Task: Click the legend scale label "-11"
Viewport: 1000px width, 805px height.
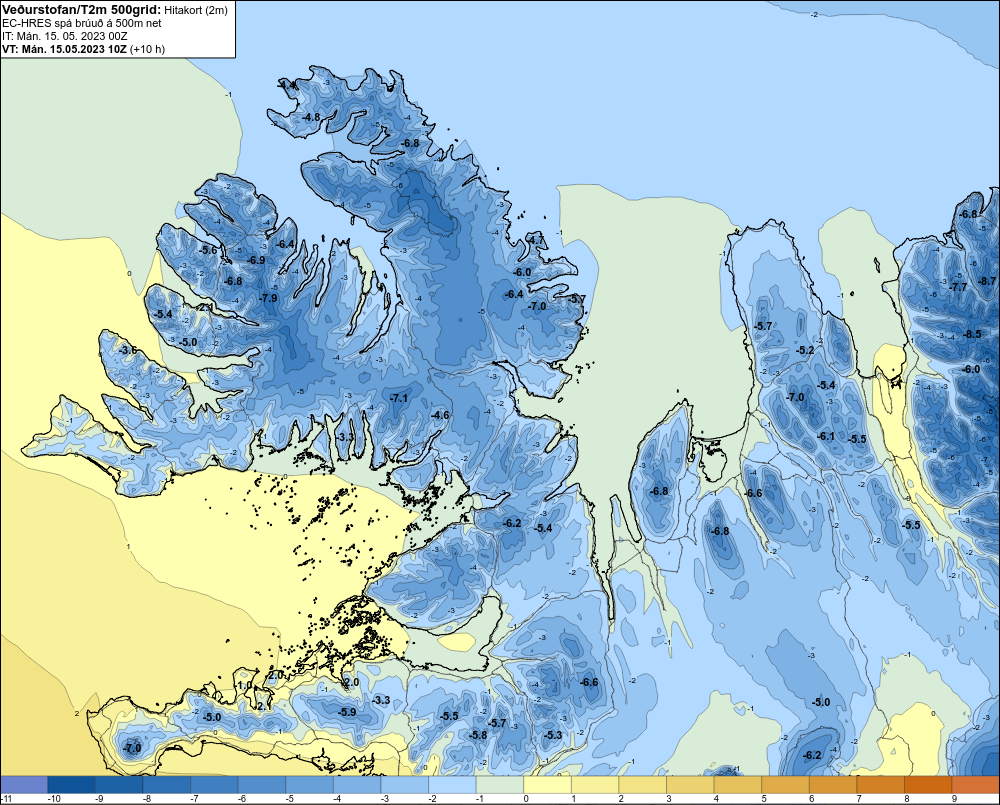Action: 8,799
